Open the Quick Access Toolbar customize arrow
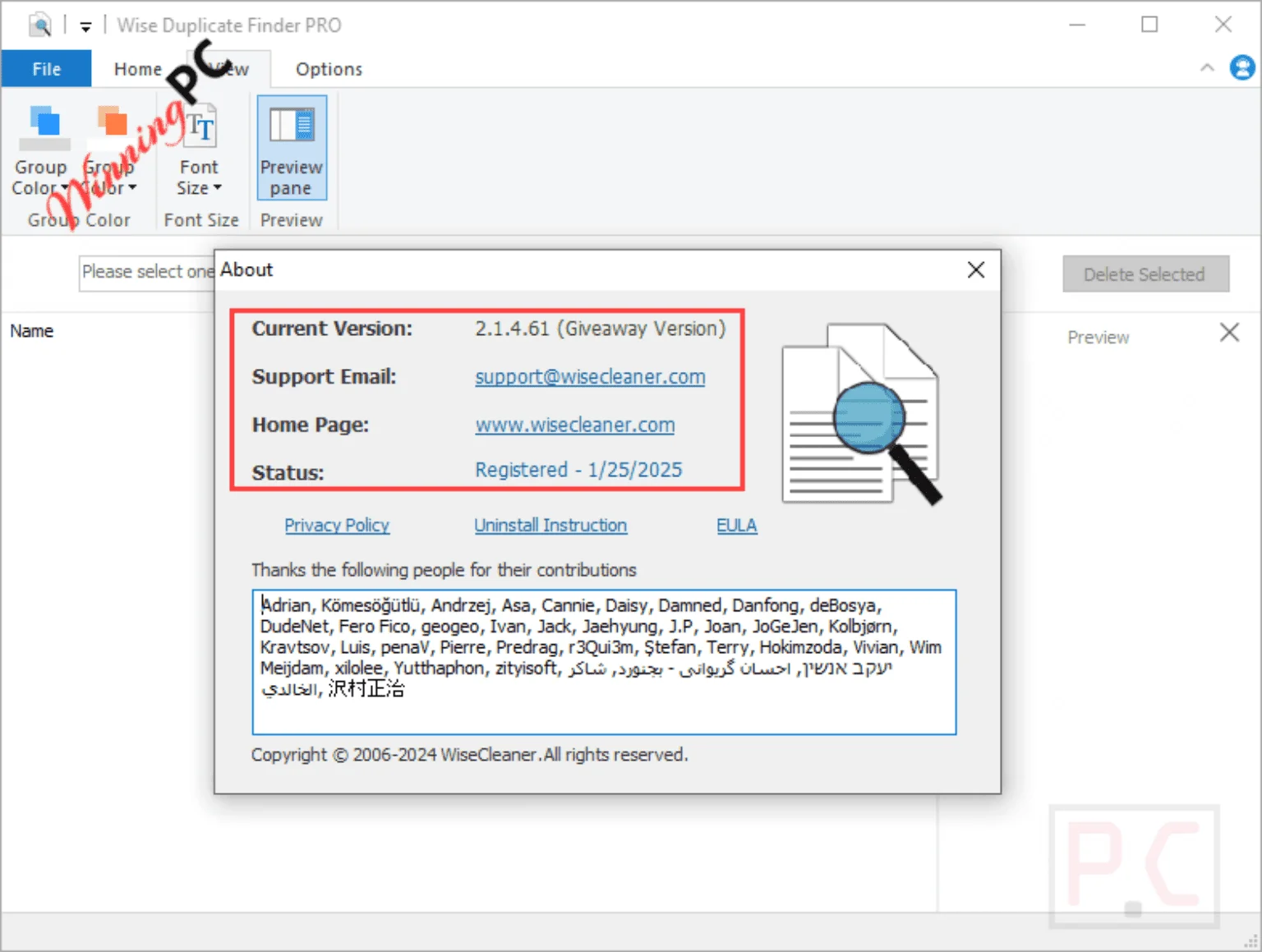This screenshot has width=1262, height=952. coord(85,26)
